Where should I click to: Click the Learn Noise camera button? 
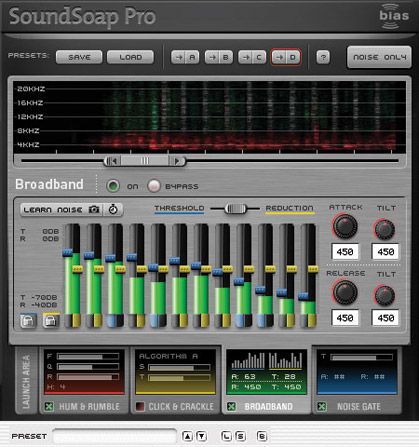click(x=94, y=210)
